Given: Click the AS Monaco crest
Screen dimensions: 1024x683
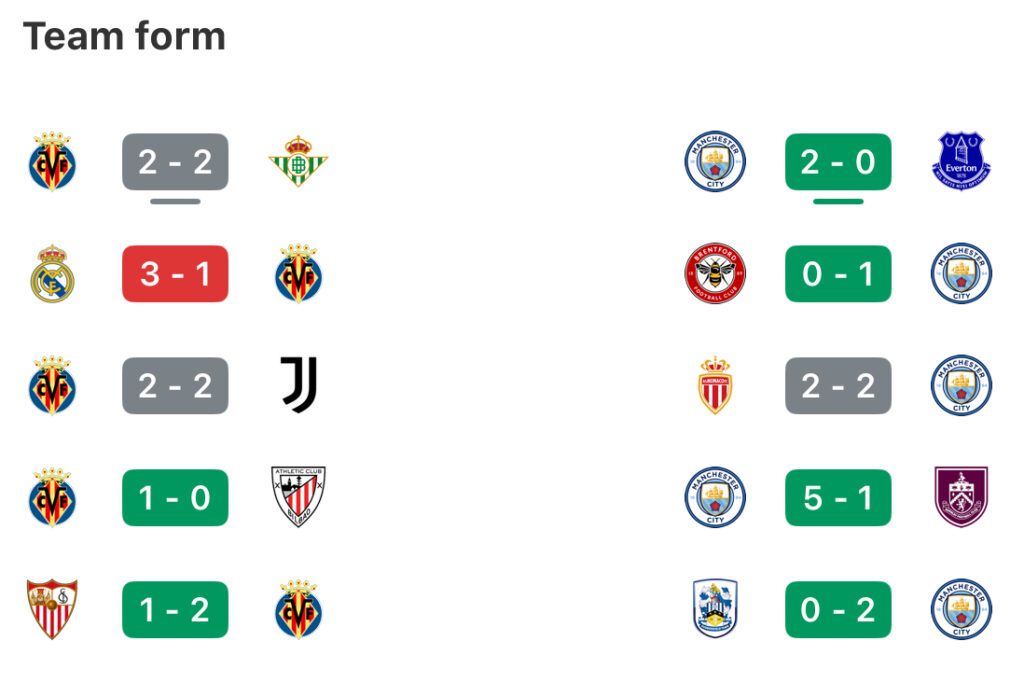Looking at the screenshot, I should tap(715, 385).
